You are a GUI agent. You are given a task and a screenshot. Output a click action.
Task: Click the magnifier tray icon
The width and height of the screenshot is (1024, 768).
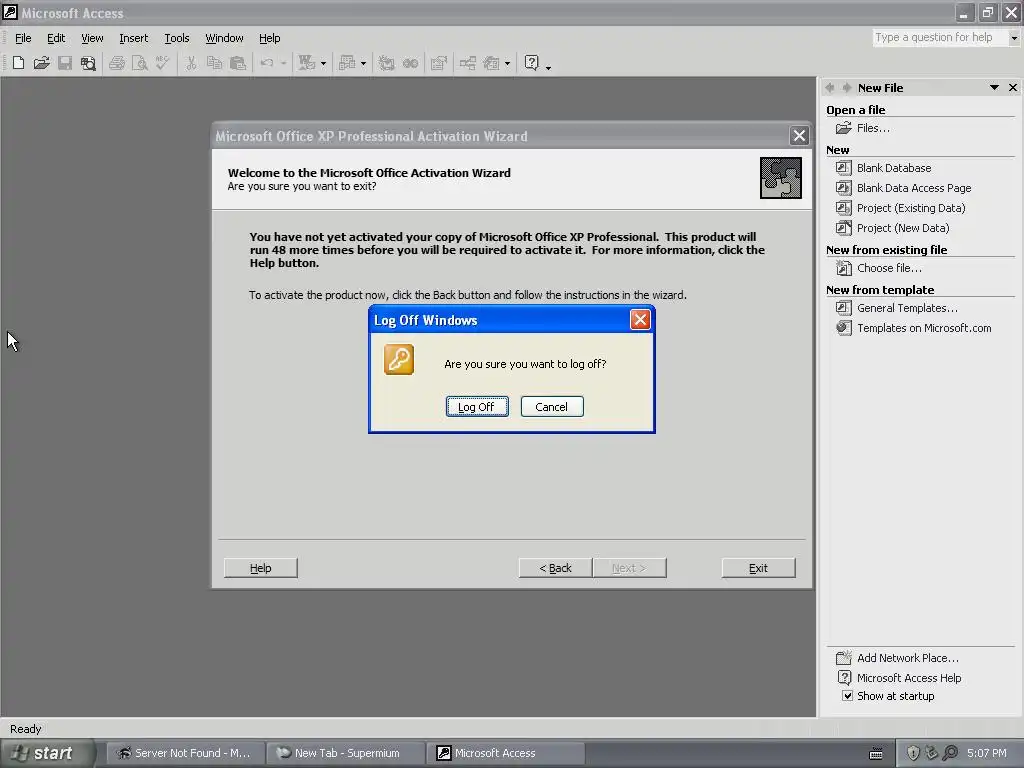(x=950, y=753)
